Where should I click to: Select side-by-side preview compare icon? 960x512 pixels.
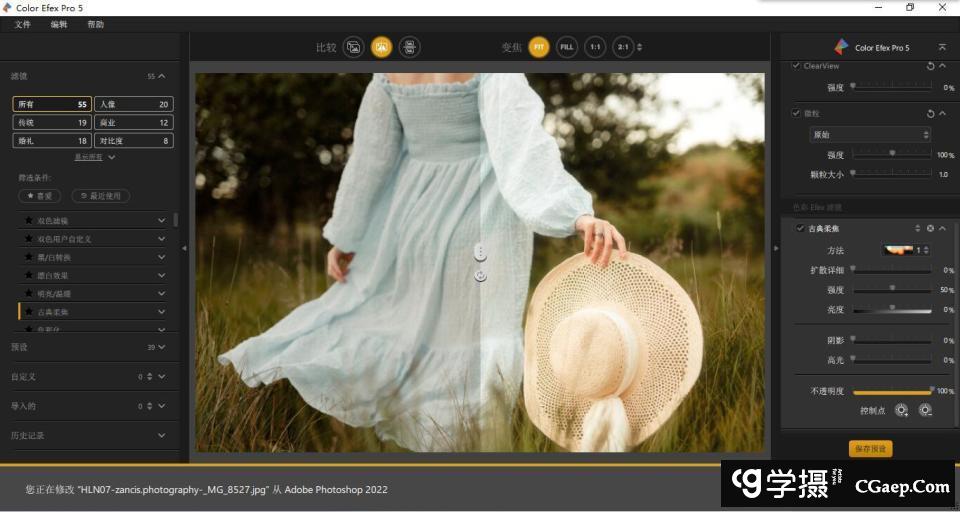[409, 47]
